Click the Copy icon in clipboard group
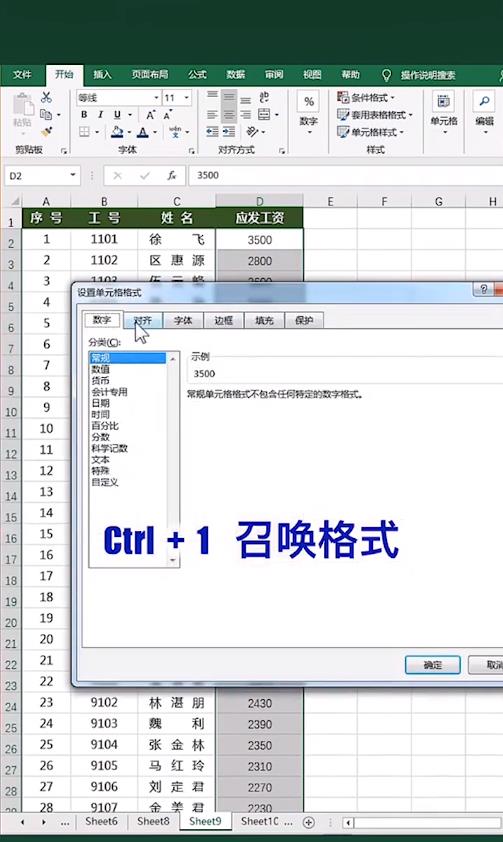Image resolution: width=503 pixels, height=842 pixels. tap(46, 114)
